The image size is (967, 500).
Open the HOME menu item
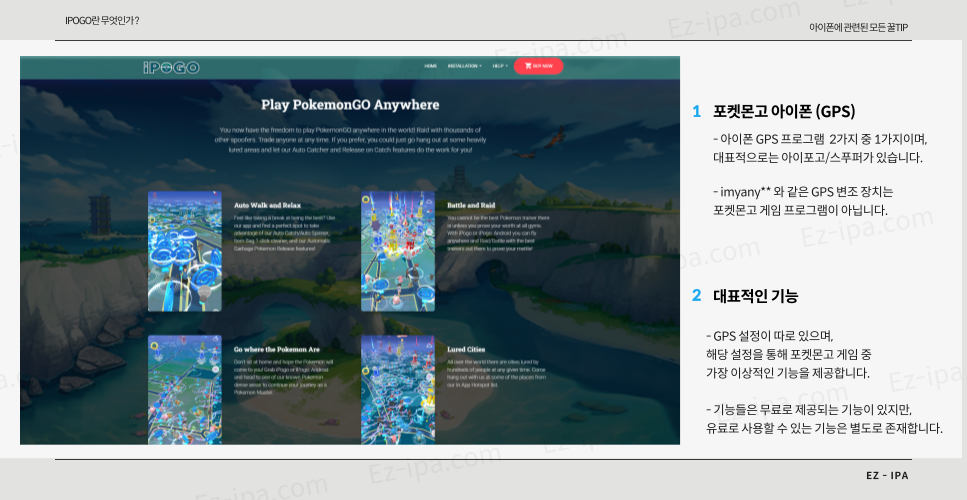tap(430, 66)
